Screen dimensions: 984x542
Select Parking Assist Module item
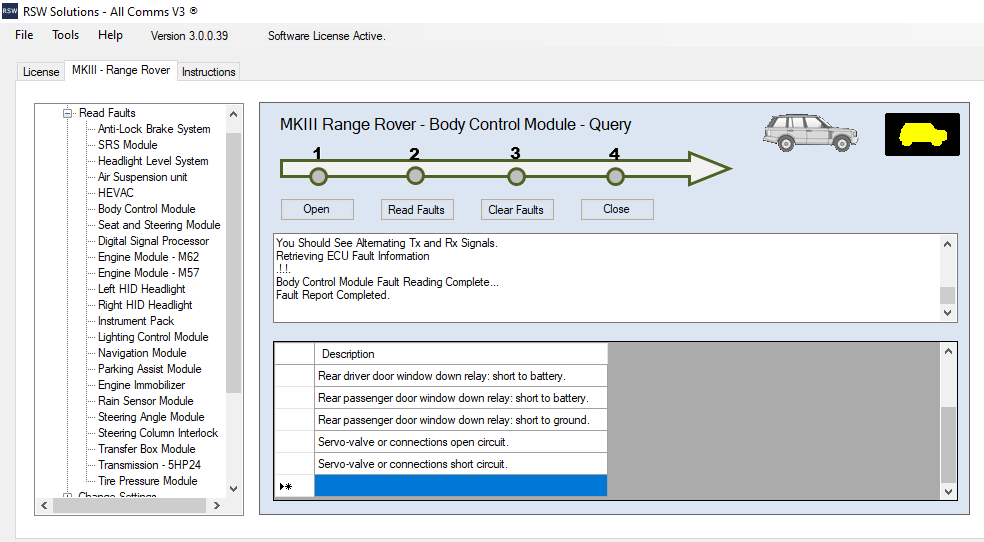click(x=149, y=369)
